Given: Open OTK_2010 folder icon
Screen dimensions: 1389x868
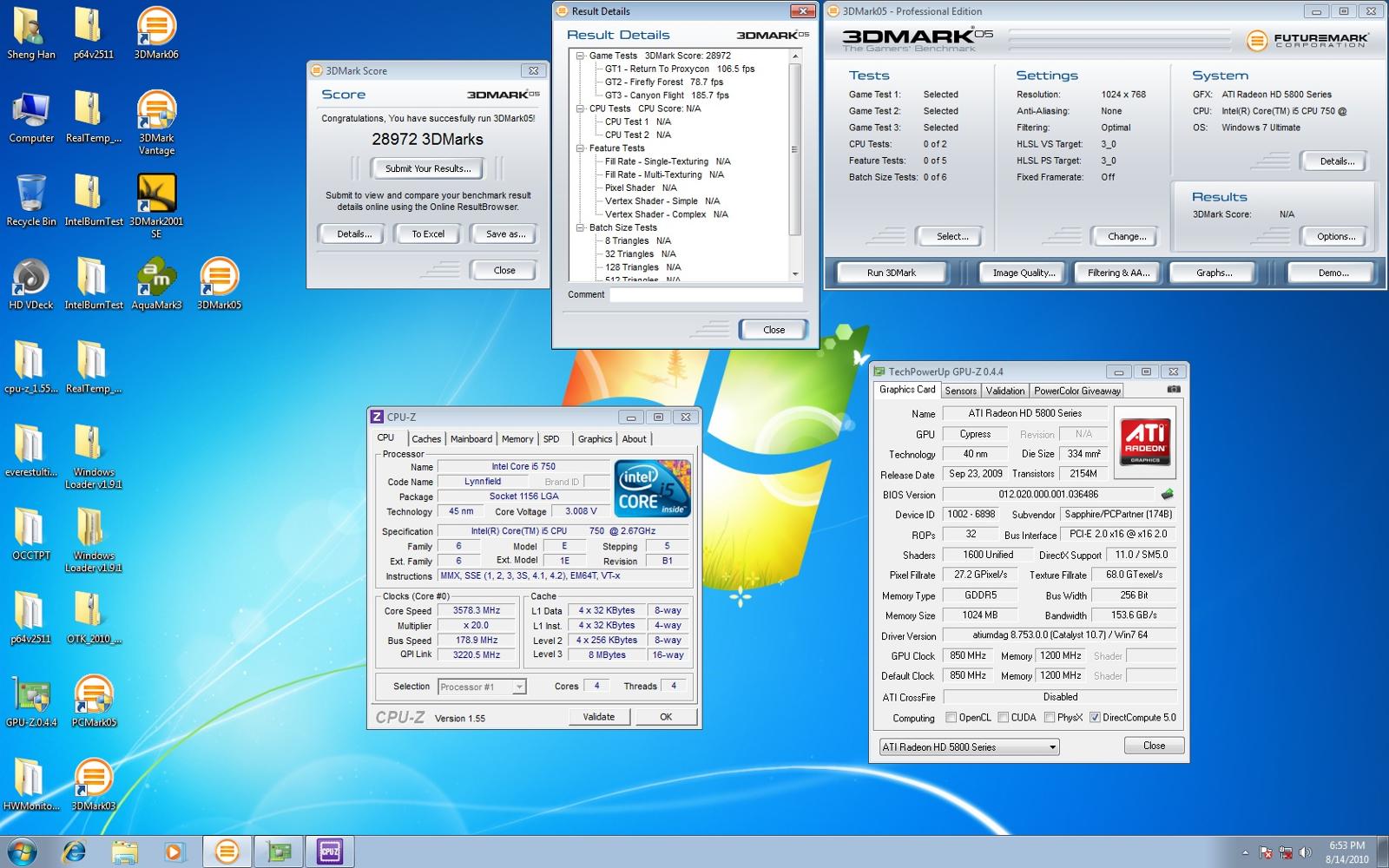Looking at the screenshot, I should coord(94,616).
